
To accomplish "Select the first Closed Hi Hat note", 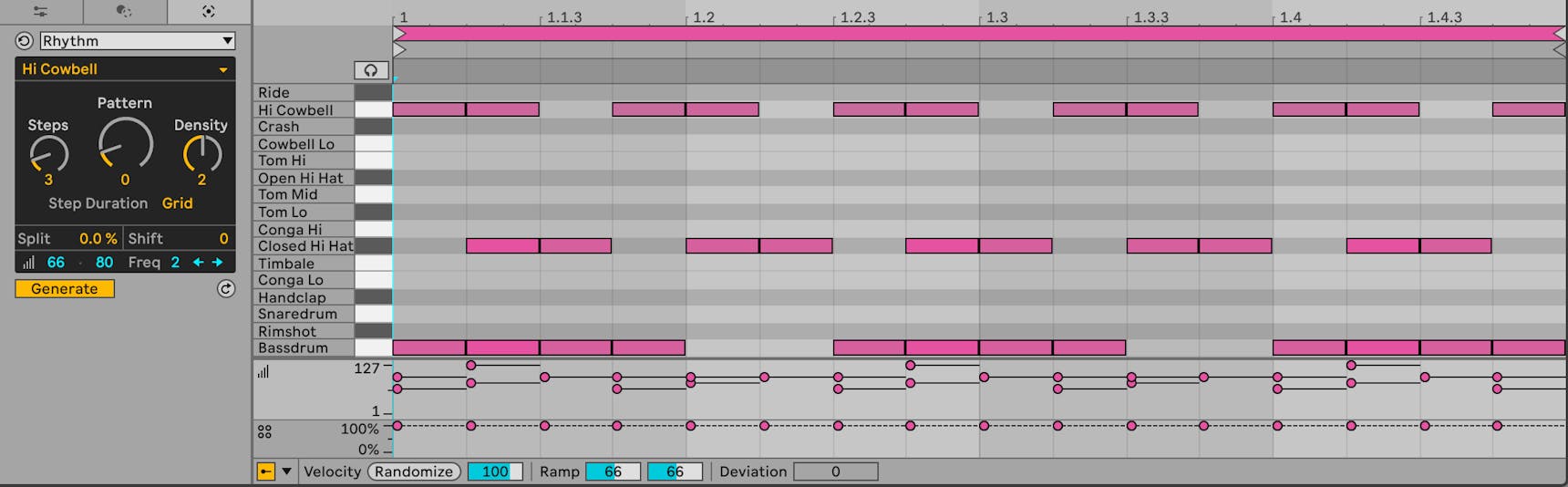I will coord(502,246).
